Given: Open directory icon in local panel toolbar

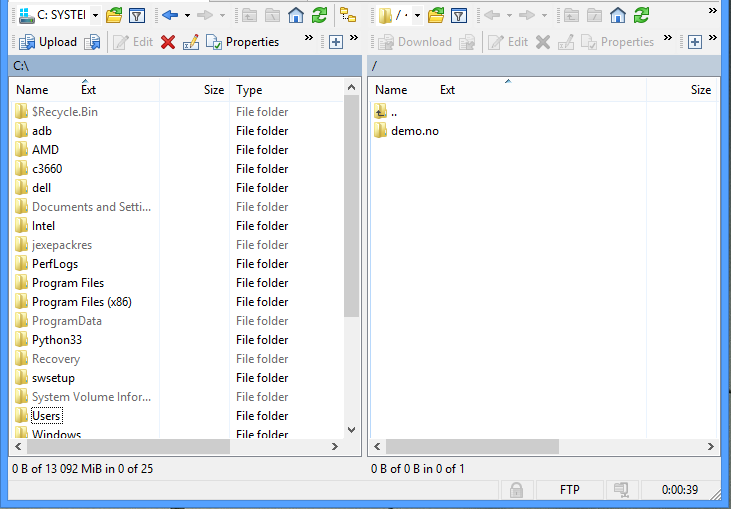Looking at the screenshot, I should [x=114, y=15].
